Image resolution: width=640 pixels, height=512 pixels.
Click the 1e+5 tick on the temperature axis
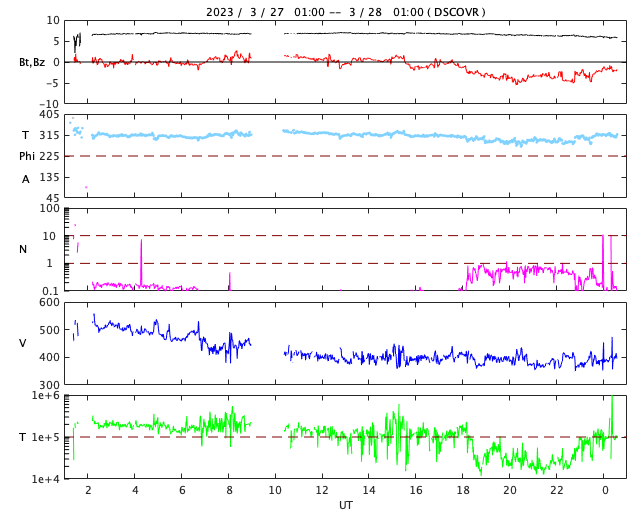click(46, 437)
